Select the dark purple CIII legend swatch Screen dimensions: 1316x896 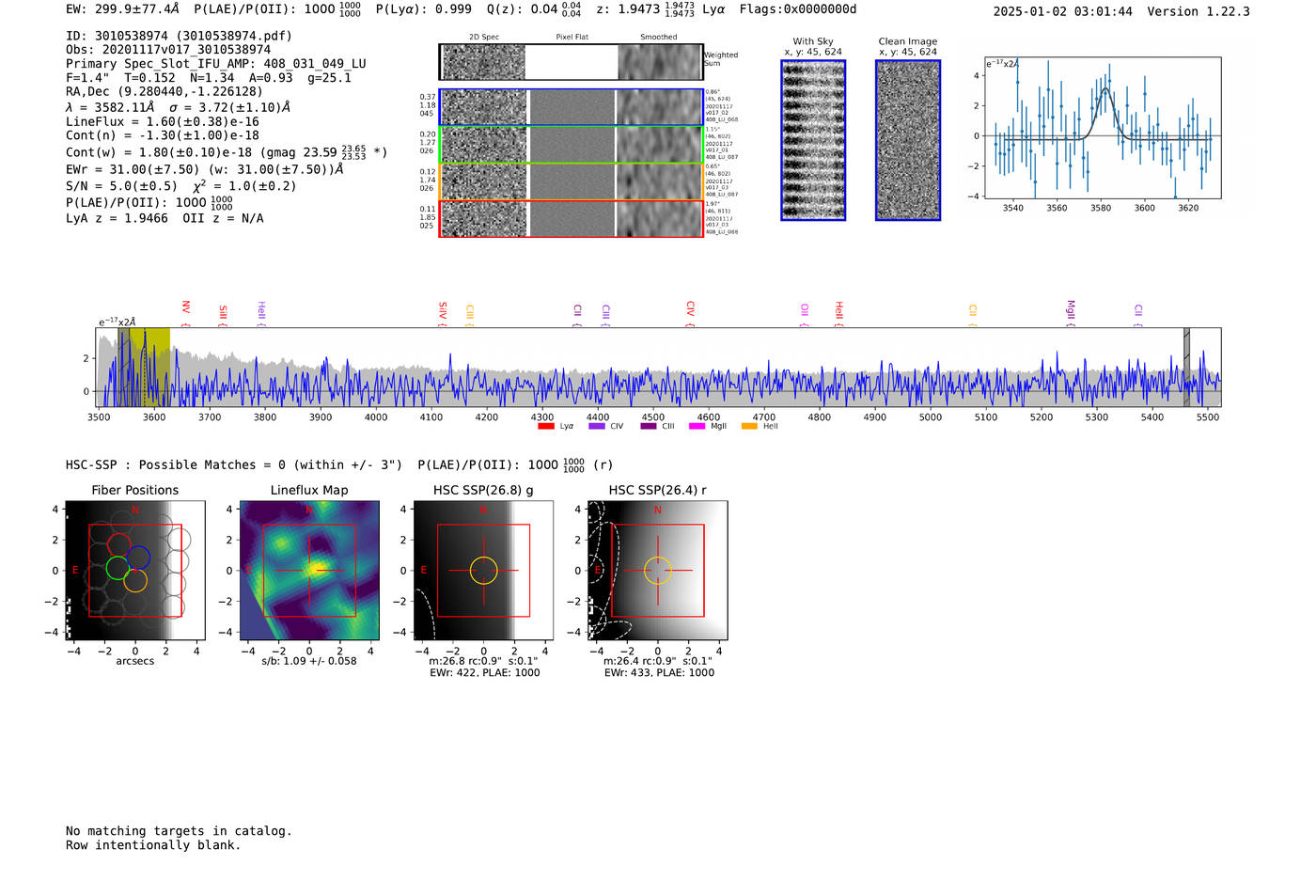click(649, 426)
